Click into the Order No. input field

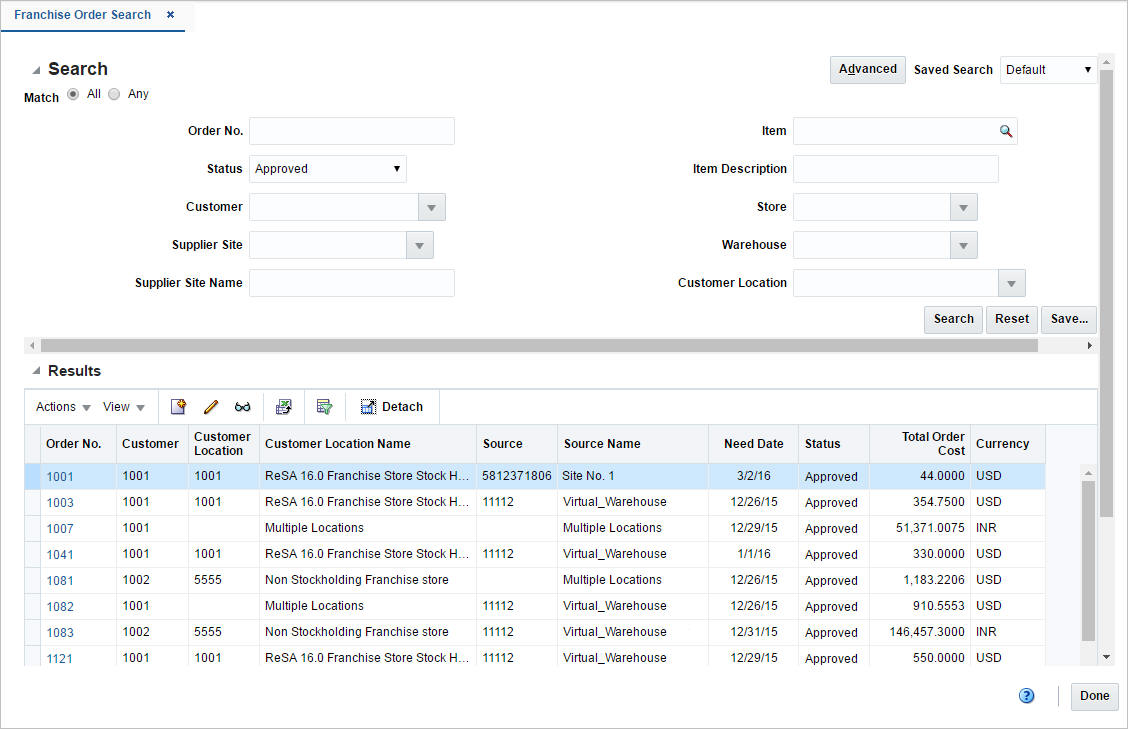pyautogui.click(x=352, y=131)
